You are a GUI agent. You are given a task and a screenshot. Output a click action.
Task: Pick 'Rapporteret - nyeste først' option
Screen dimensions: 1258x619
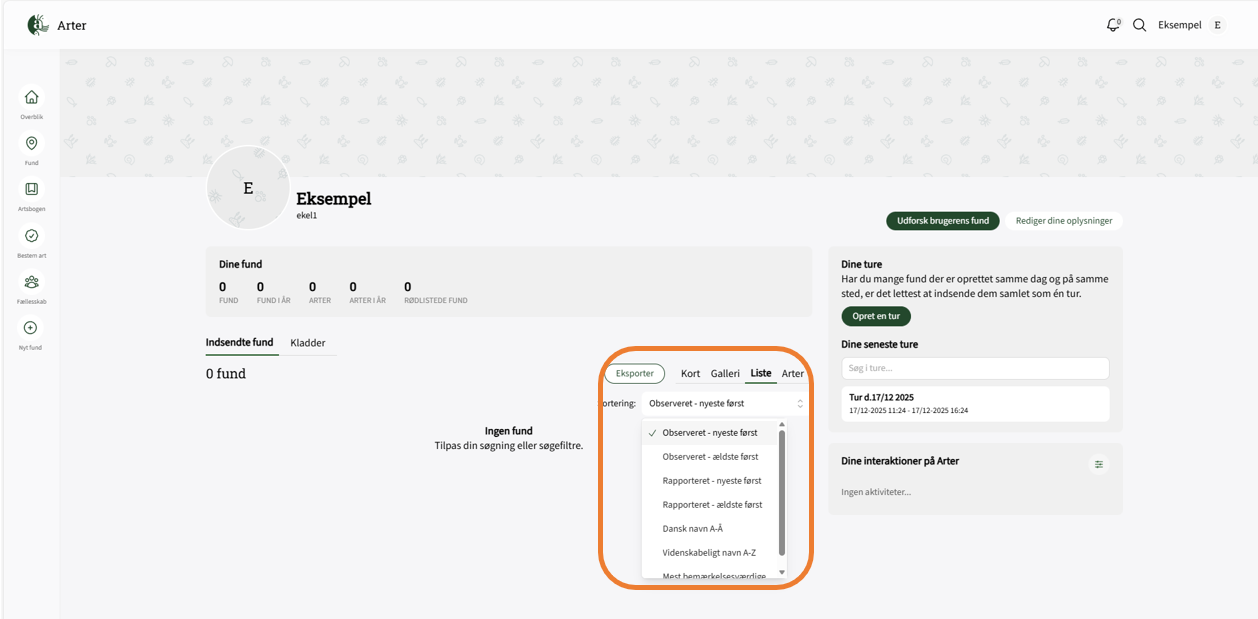(x=711, y=481)
